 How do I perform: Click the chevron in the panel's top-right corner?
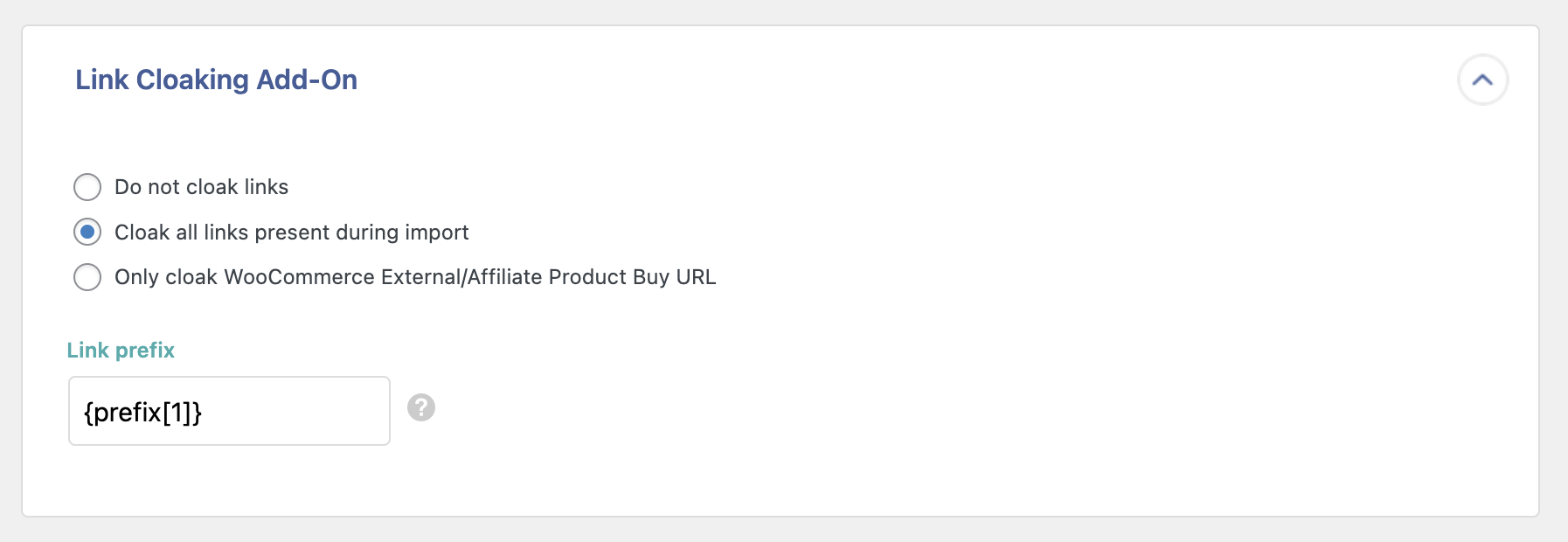[1483, 79]
